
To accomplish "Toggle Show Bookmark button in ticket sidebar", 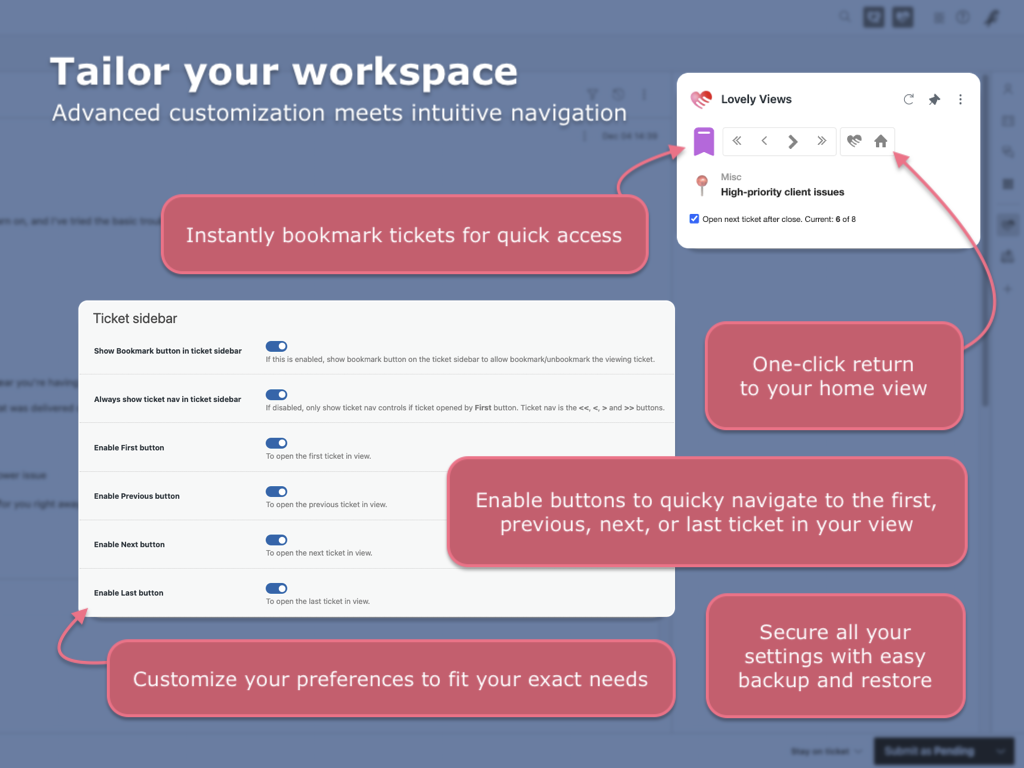I will pos(277,346).
